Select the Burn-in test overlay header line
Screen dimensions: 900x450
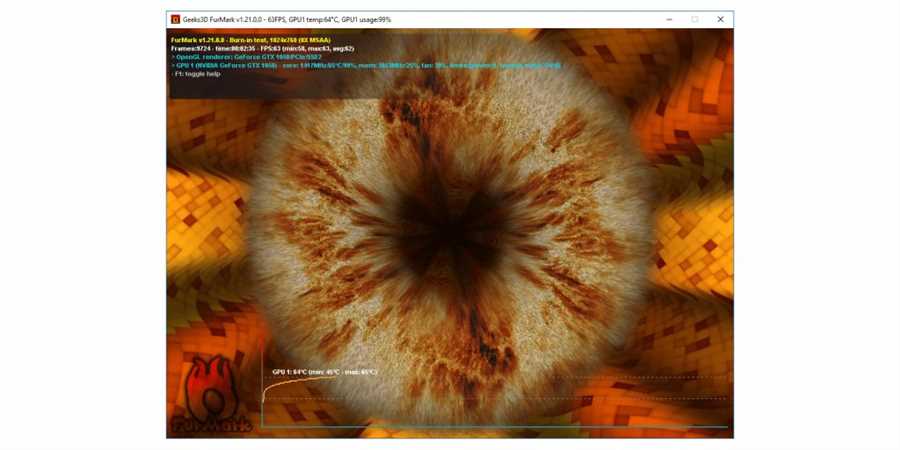tap(250, 40)
